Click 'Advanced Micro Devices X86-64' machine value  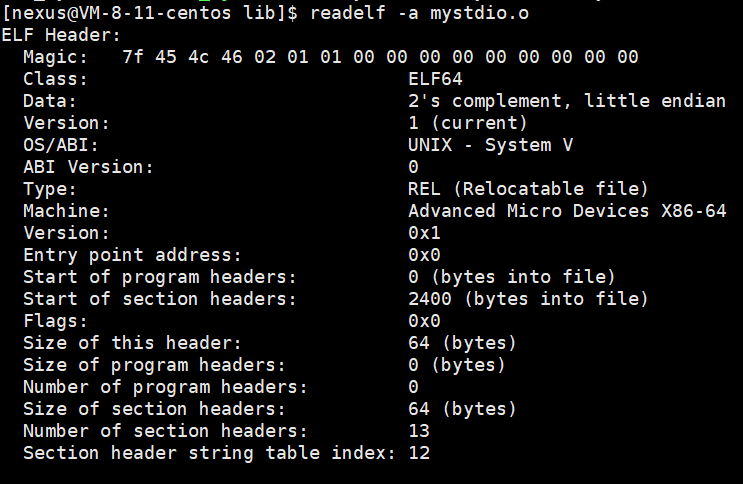coord(567,210)
